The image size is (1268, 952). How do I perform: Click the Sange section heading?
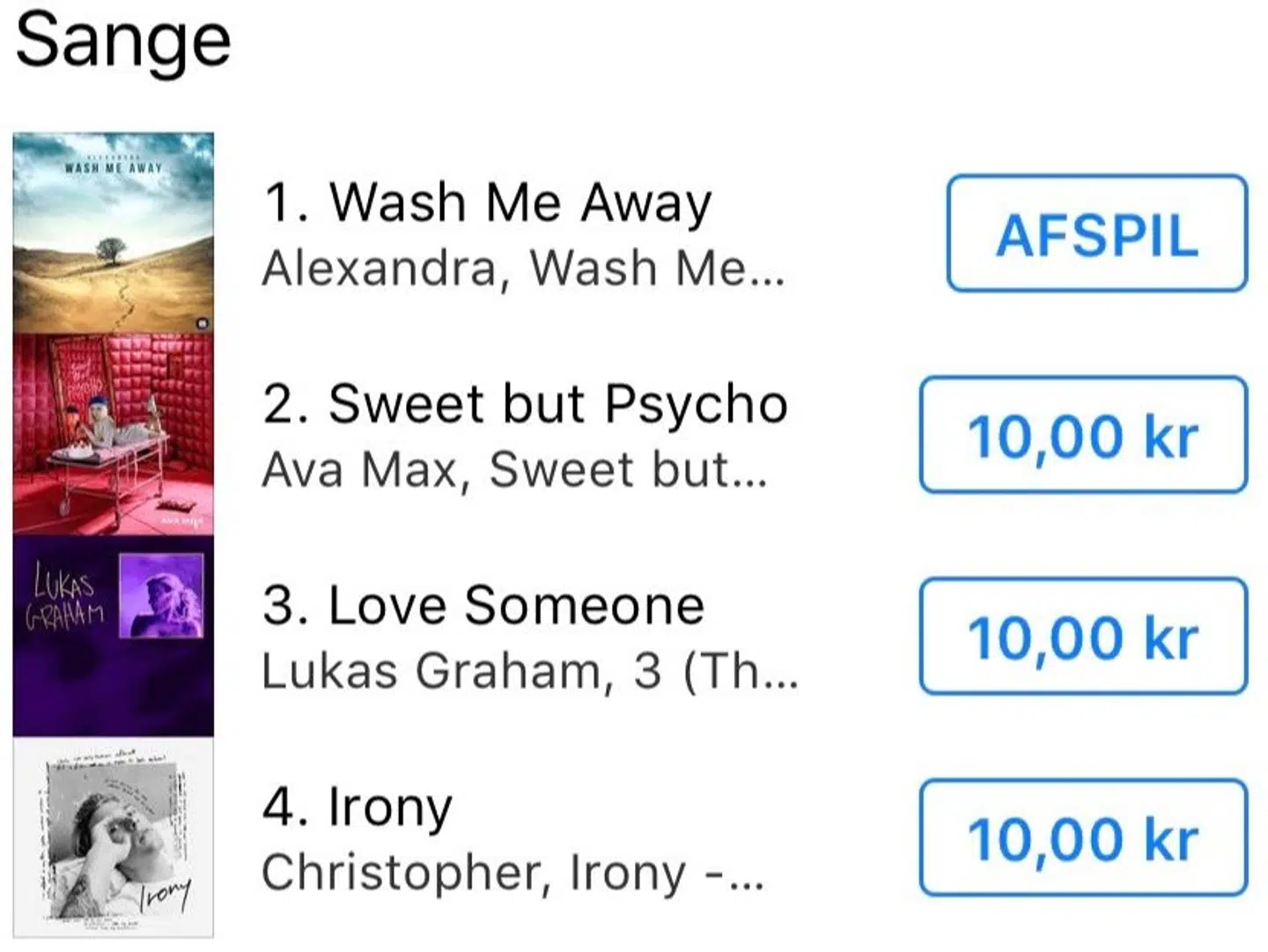(123, 41)
